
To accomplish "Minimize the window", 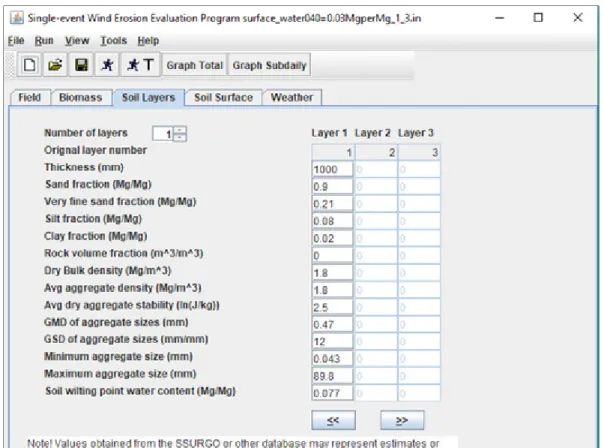I will (500, 18).
